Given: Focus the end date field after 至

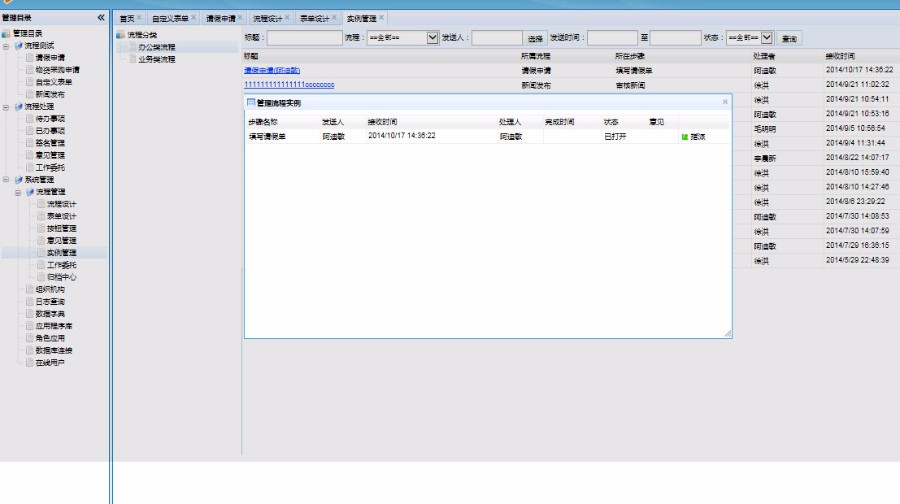Looking at the screenshot, I should pyautogui.click(x=676, y=38).
